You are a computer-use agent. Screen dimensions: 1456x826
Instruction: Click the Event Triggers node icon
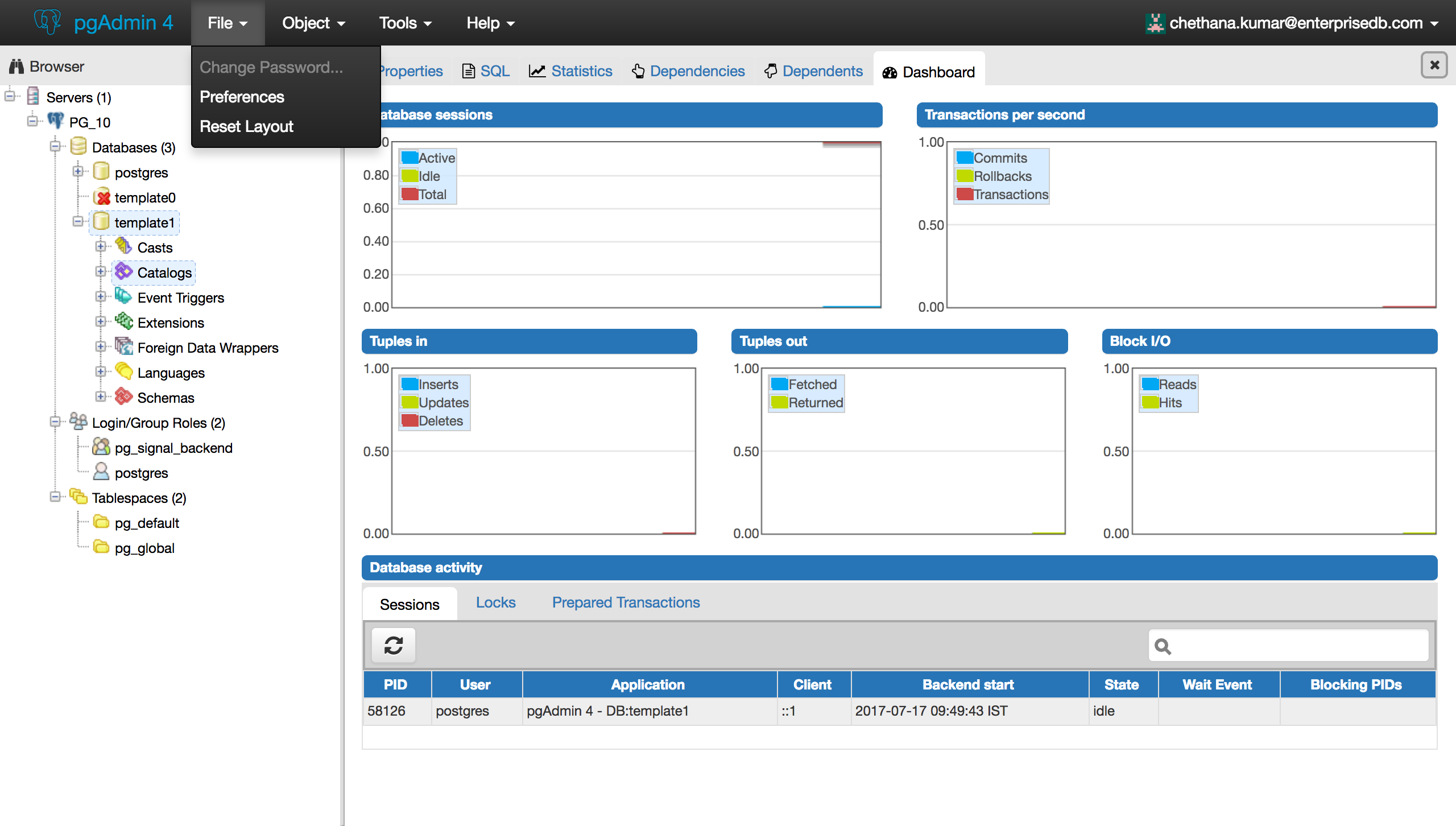point(123,296)
